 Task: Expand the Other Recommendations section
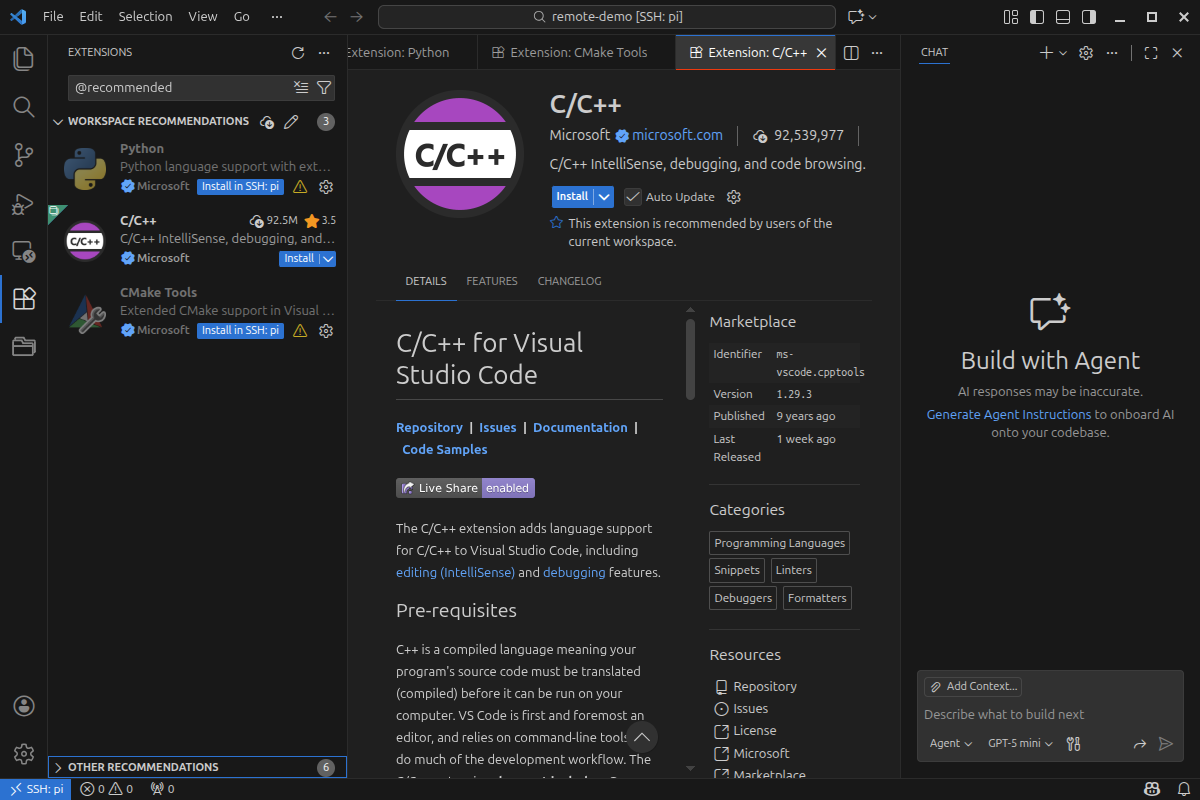point(143,767)
